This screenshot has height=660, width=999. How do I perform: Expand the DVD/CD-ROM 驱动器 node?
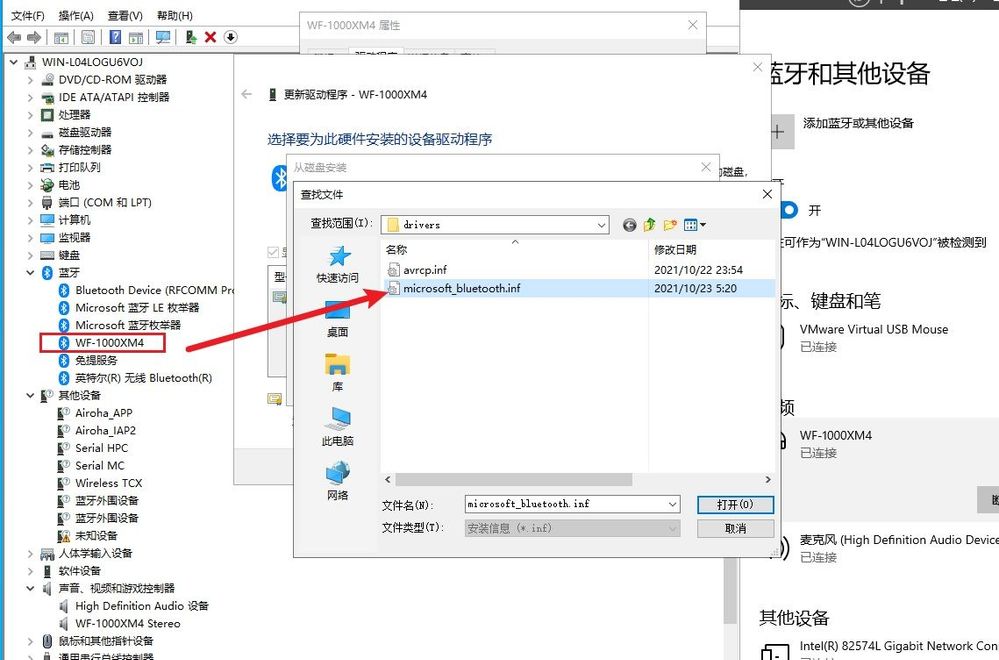(x=30, y=80)
